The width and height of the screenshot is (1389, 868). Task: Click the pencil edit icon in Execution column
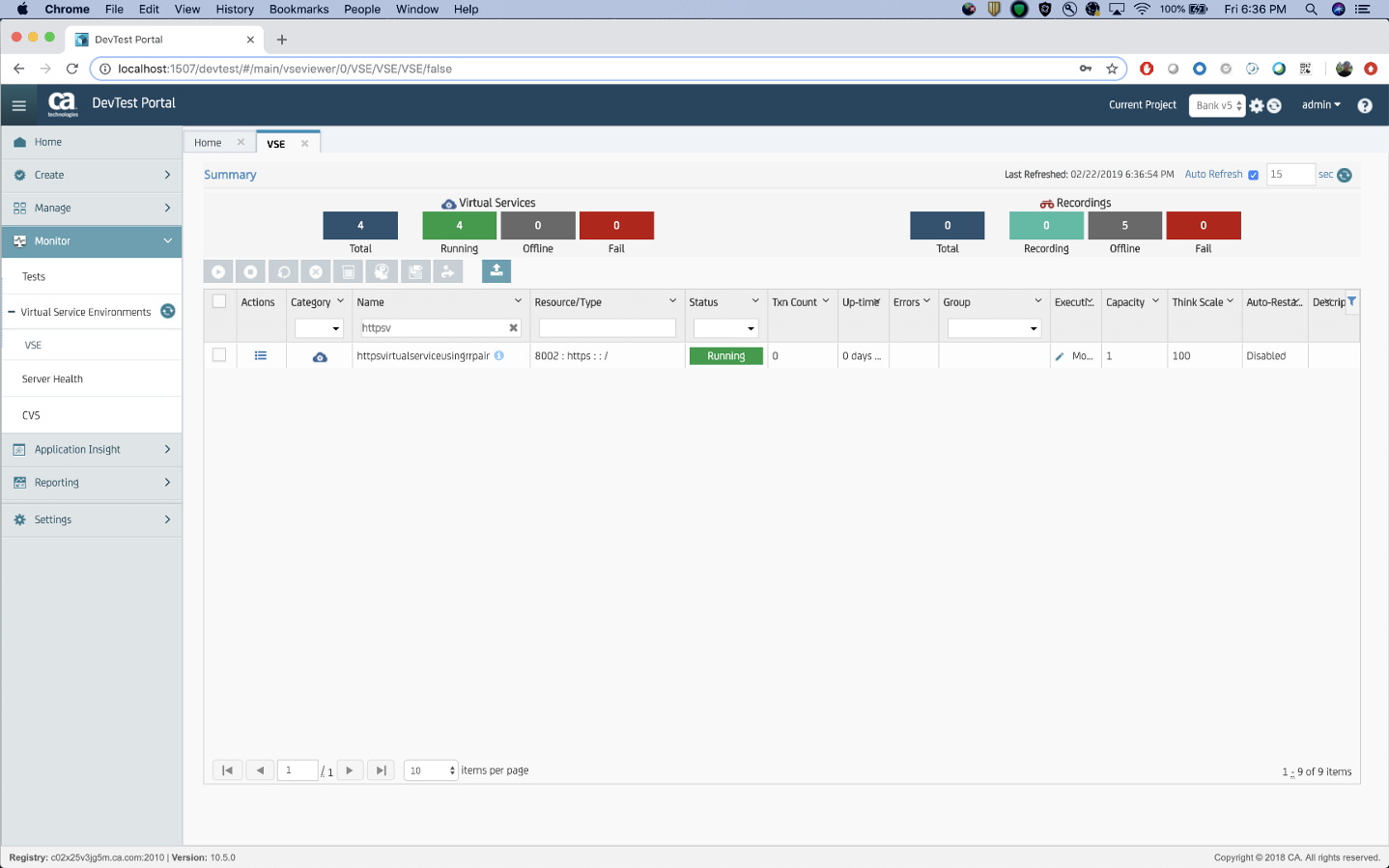pos(1060,356)
